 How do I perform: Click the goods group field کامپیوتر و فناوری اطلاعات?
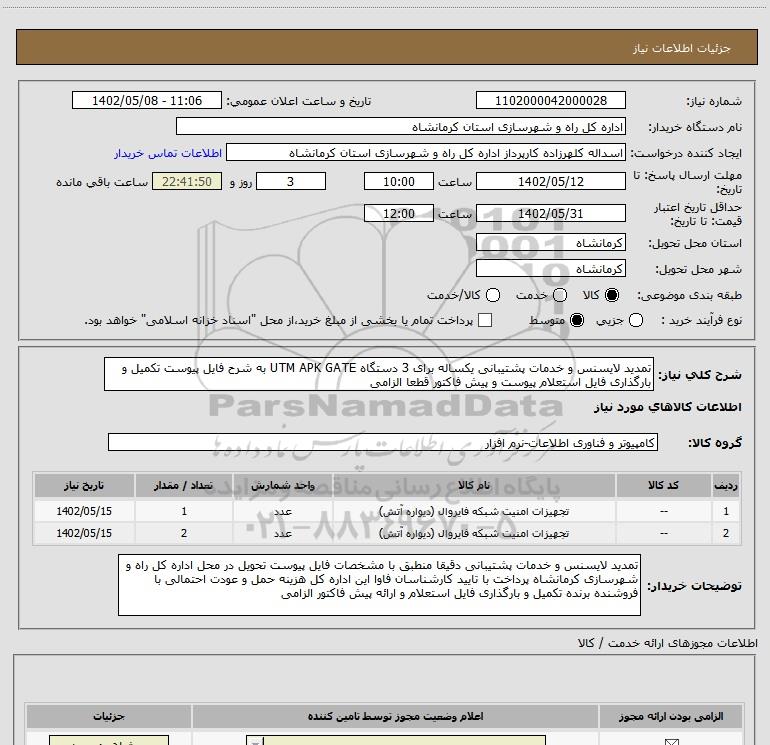click(x=383, y=442)
